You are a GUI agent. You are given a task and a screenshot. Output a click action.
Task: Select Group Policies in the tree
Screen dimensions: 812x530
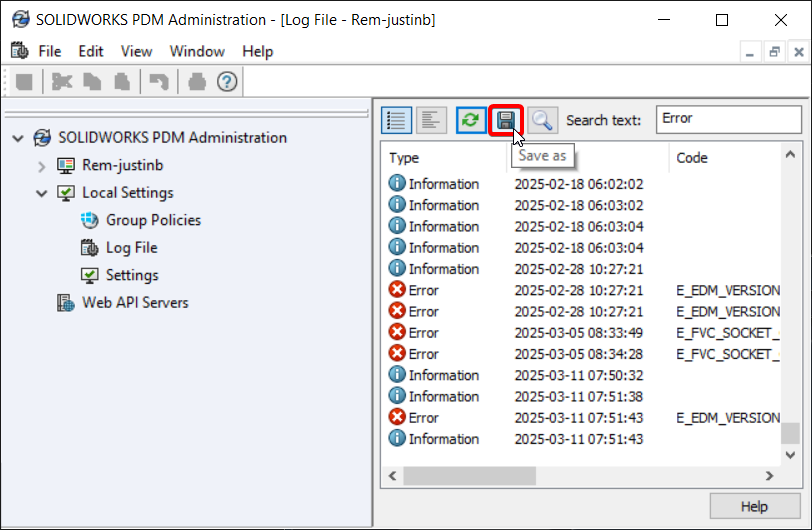(153, 220)
